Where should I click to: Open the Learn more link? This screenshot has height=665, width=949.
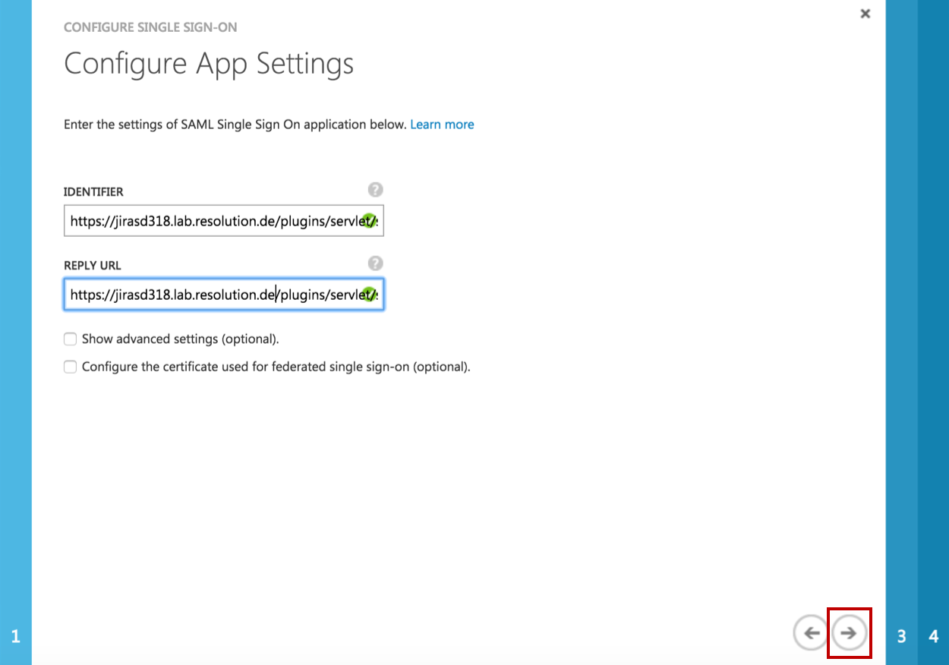[x=442, y=125]
